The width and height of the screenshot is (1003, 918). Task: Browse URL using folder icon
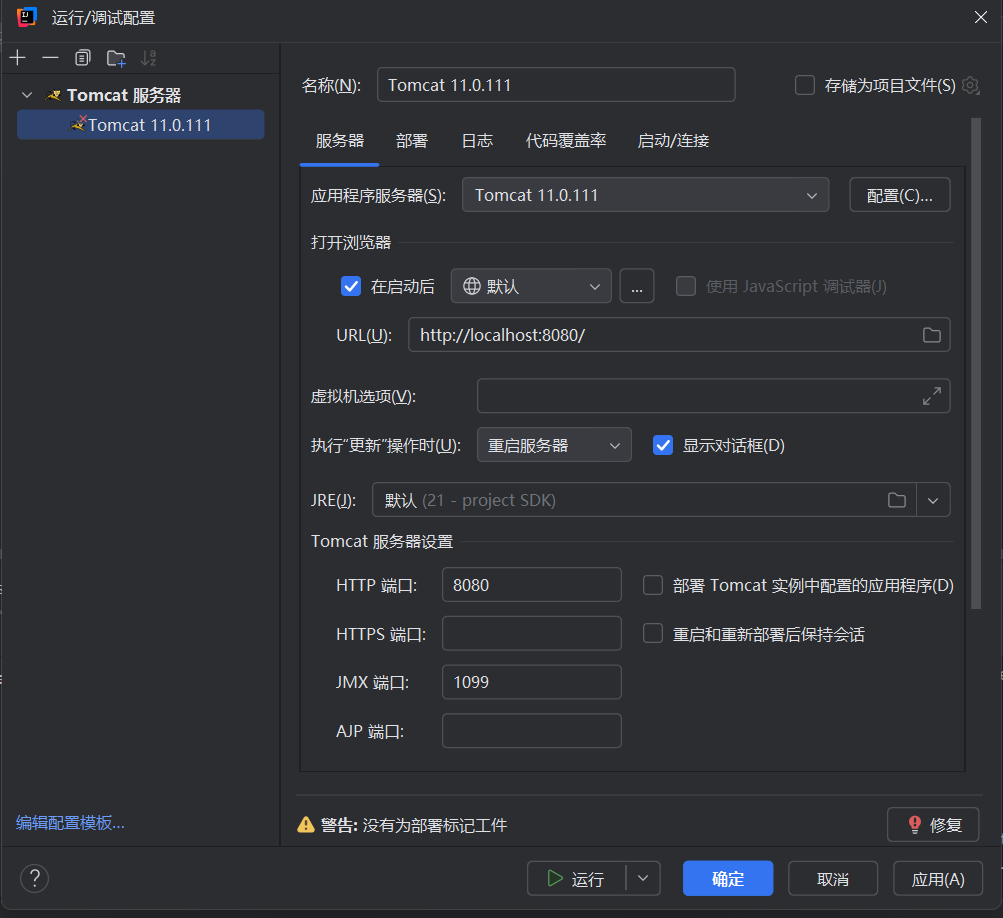931,335
